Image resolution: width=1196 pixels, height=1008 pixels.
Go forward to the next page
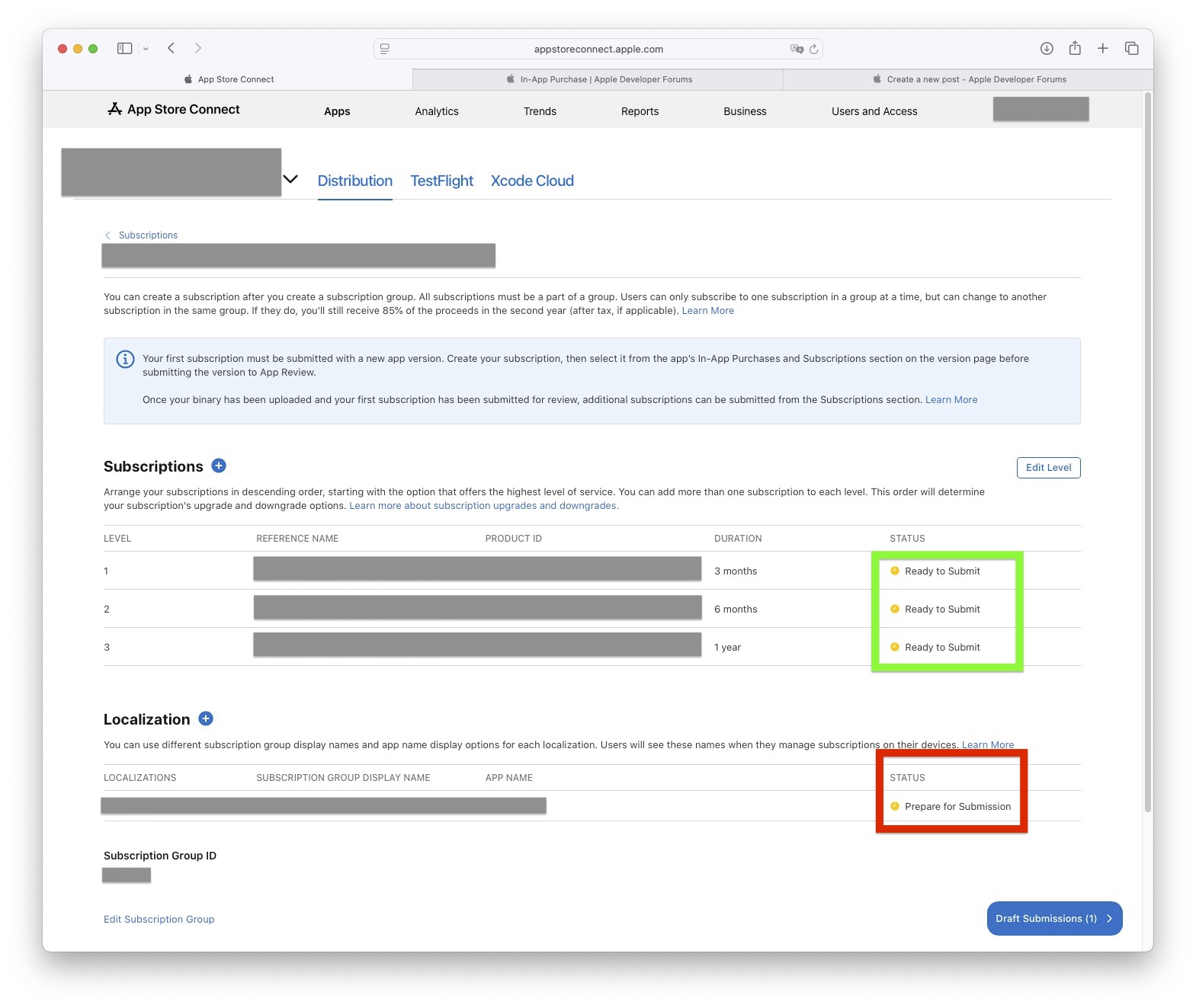tap(198, 48)
